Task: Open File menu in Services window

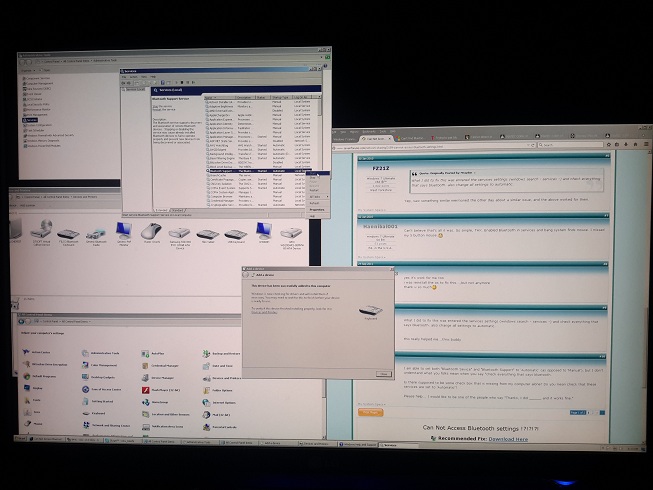Action: pyautogui.click(x=124, y=77)
